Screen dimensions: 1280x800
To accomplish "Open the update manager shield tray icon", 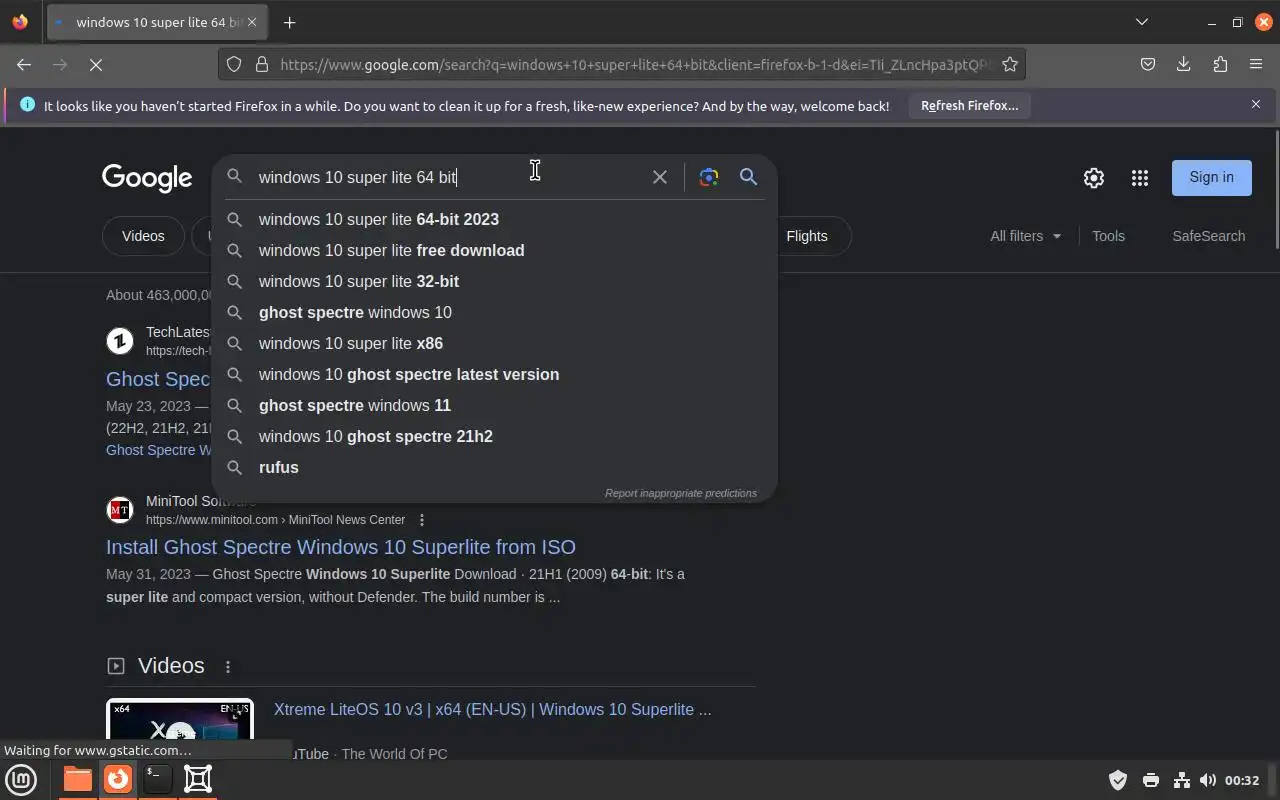I will [x=1118, y=780].
